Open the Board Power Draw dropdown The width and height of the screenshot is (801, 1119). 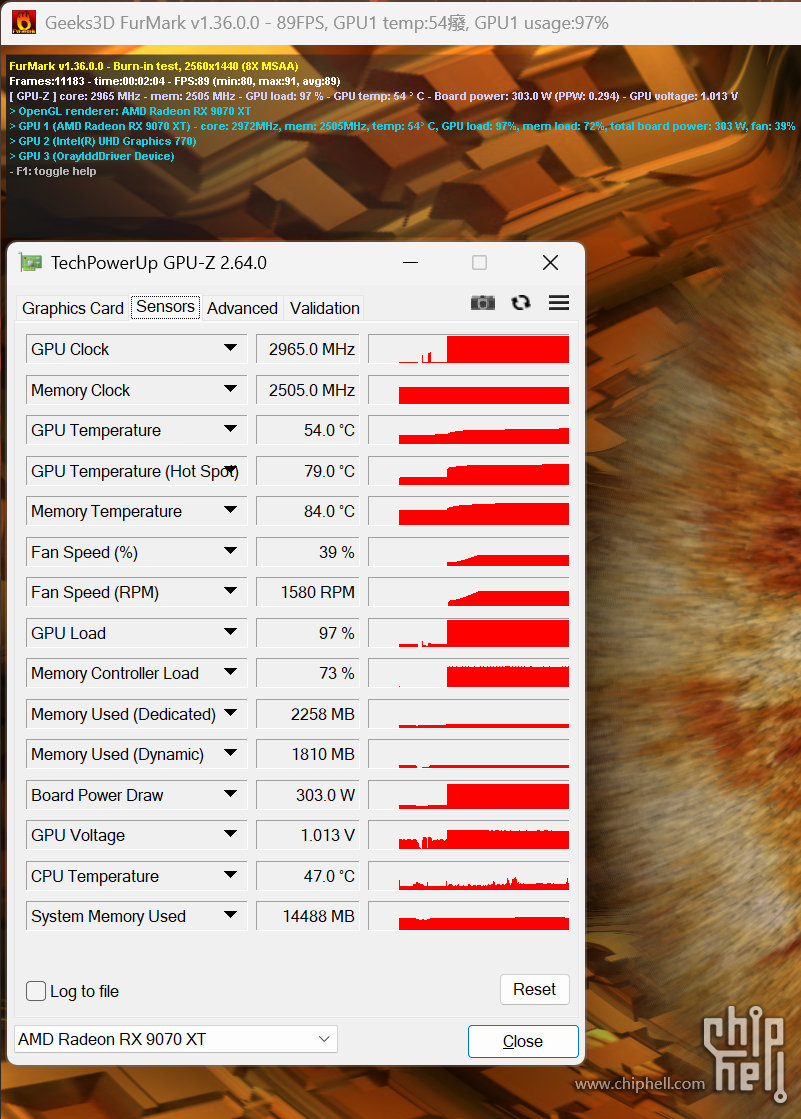coord(230,794)
